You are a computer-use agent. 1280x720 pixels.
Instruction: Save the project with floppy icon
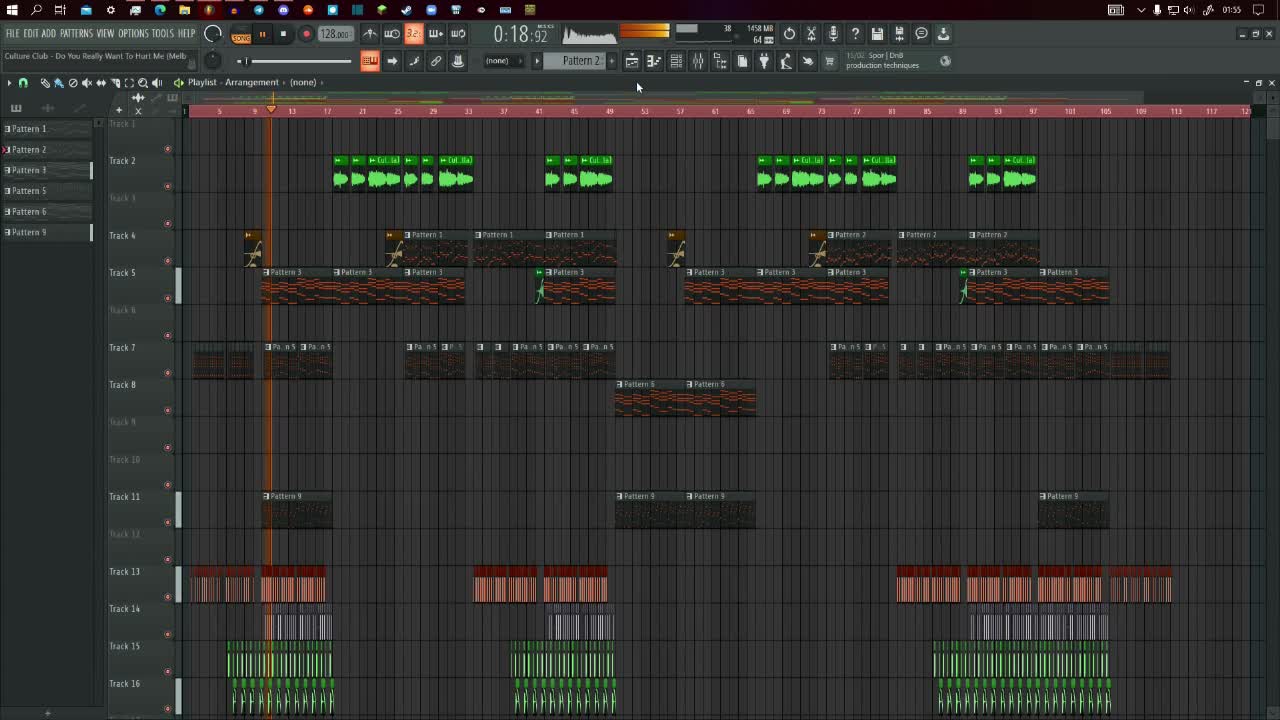pos(877,34)
